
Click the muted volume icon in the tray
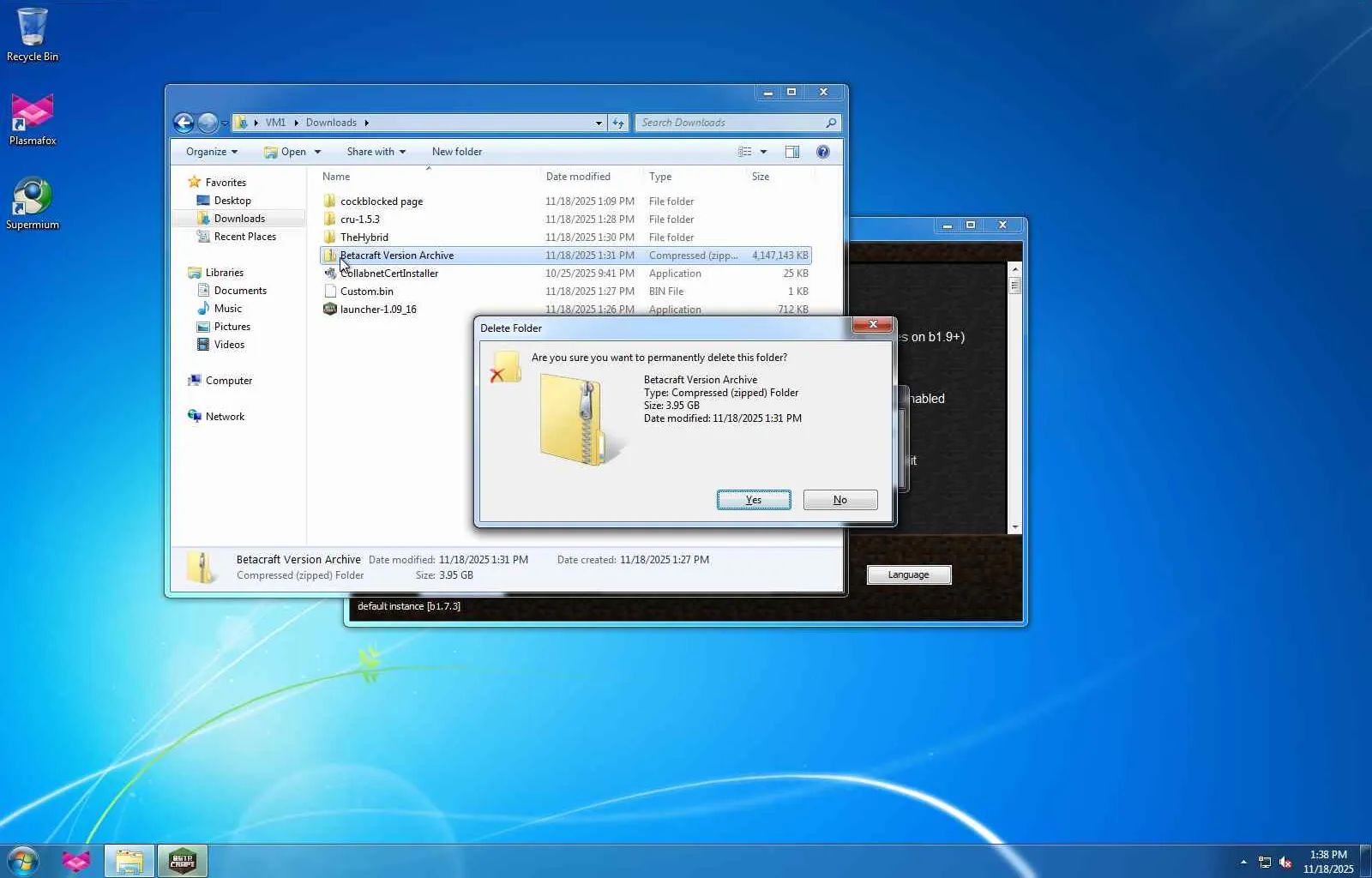[x=1285, y=862]
